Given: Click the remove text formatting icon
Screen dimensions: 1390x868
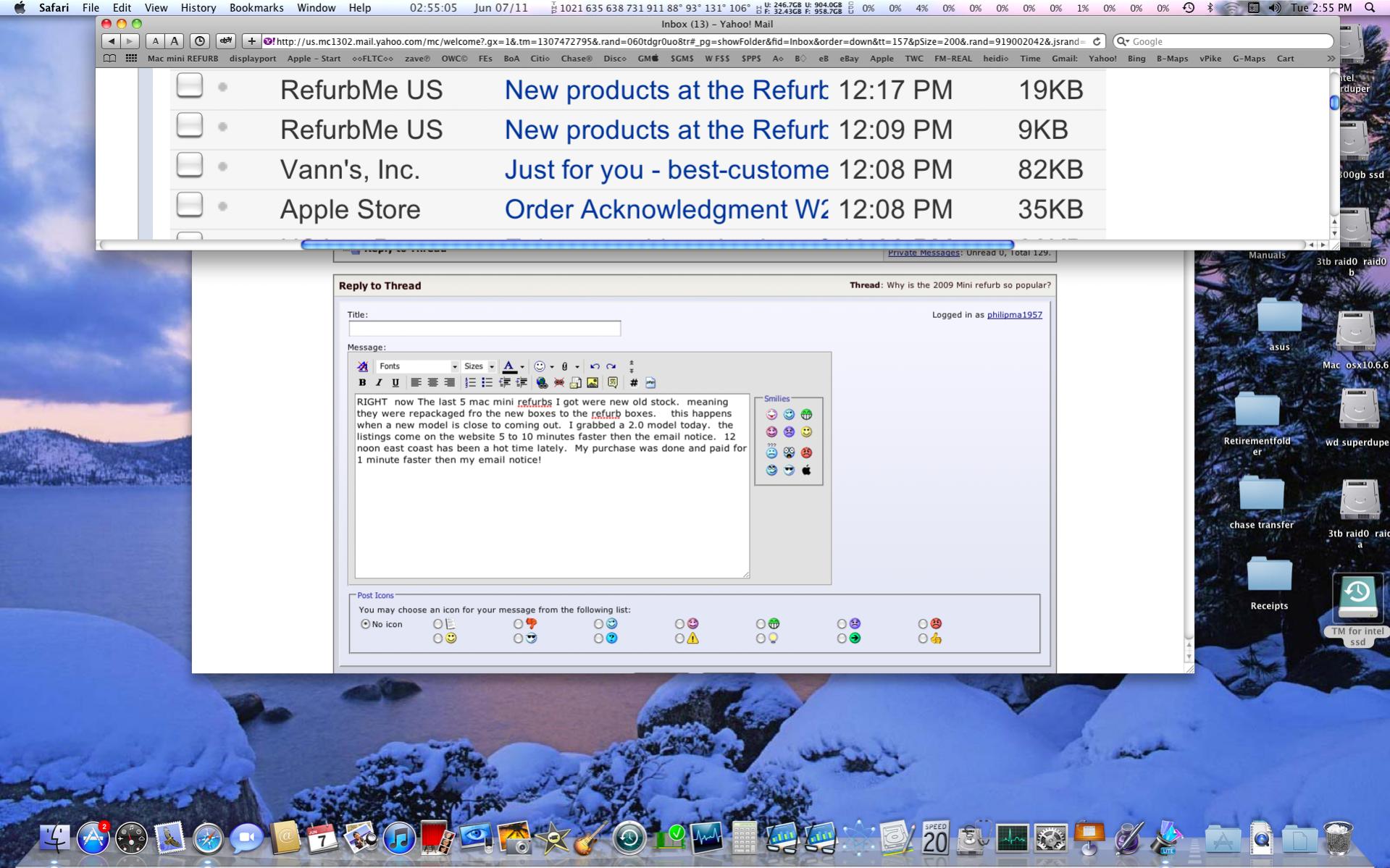Looking at the screenshot, I should click(x=362, y=366).
